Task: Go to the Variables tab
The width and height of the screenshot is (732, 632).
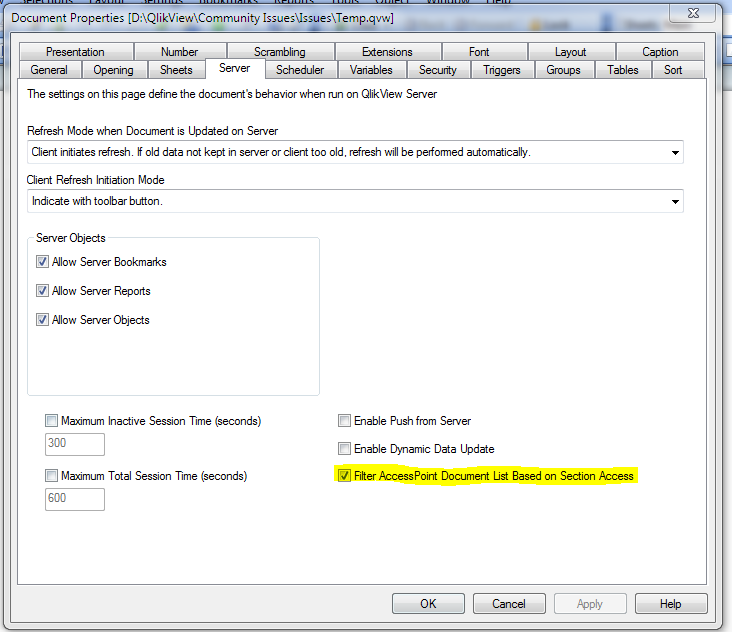Action: (x=372, y=70)
